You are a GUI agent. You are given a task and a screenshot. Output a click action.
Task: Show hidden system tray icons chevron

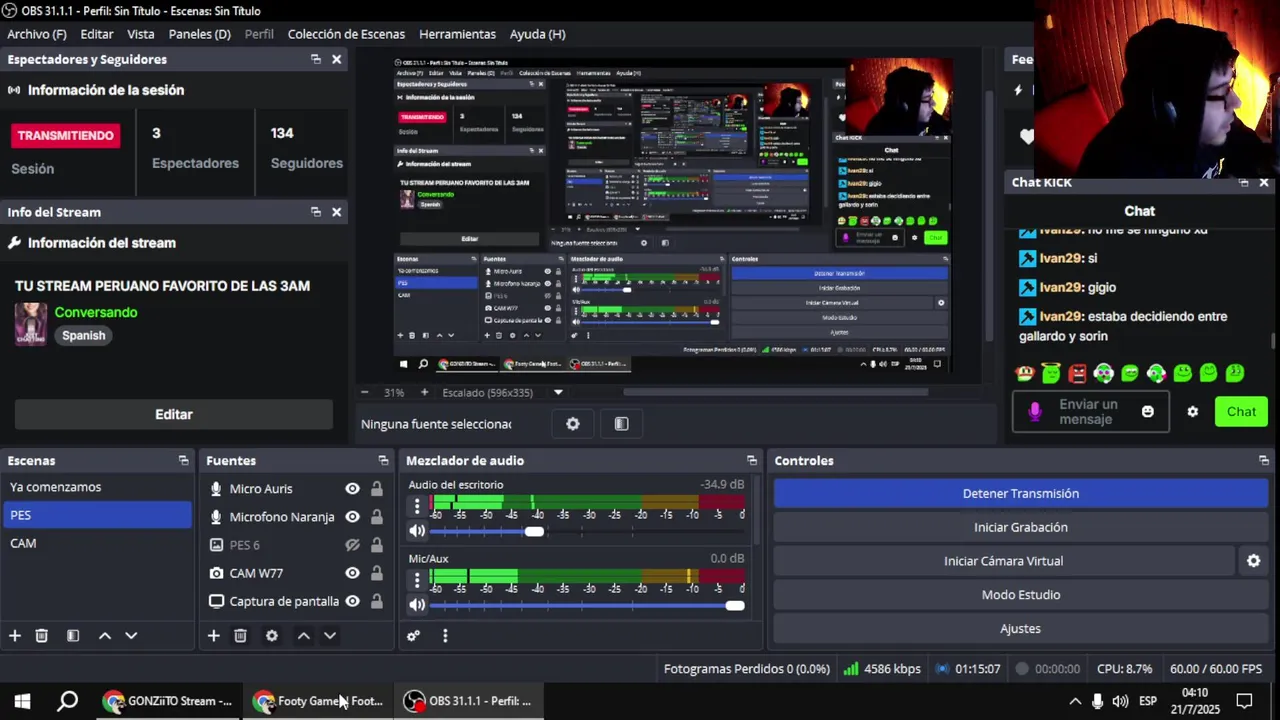tap(1075, 701)
